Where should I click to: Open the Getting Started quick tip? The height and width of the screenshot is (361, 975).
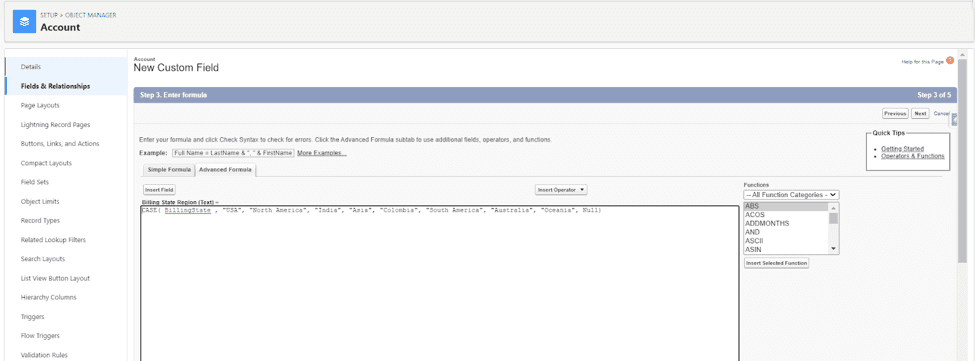pos(902,149)
